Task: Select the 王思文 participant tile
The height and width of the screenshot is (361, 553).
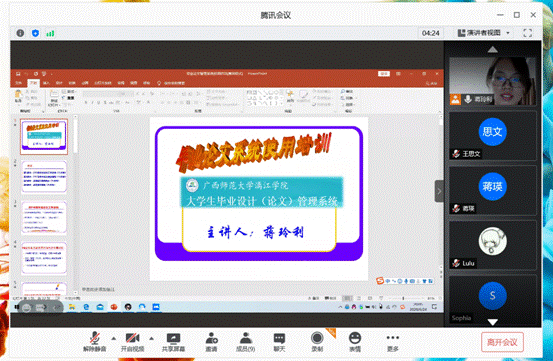Action: (493, 136)
